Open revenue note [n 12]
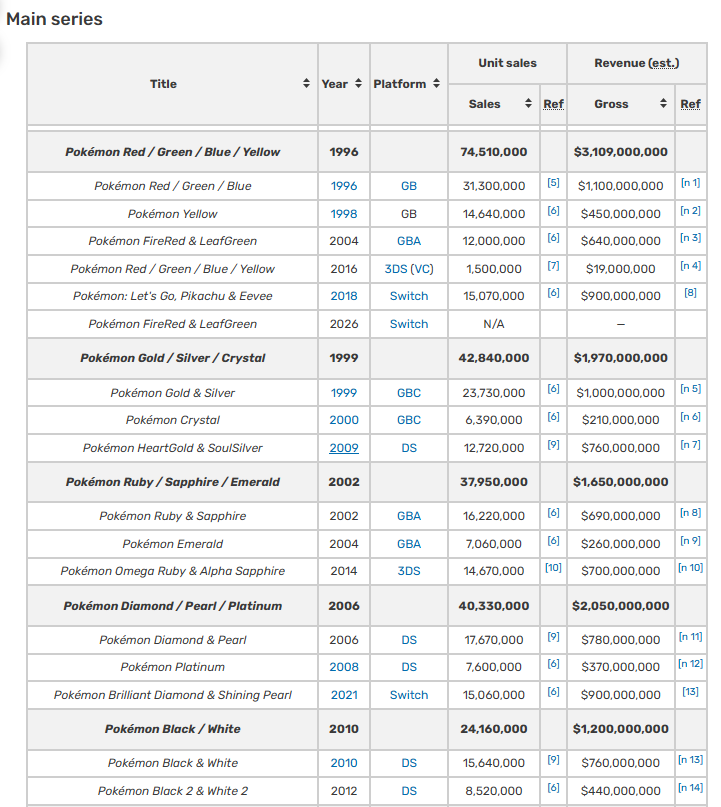Screen dimensions: 721x807 690,663
